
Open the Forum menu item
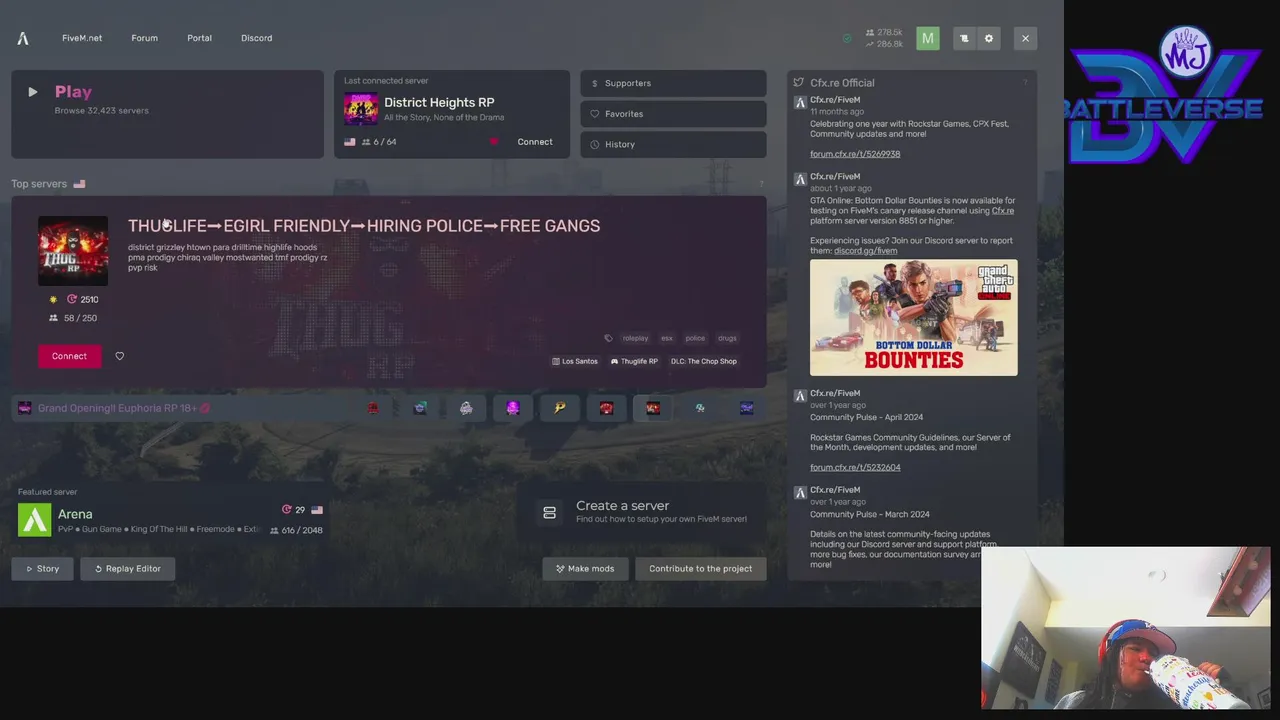(x=144, y=38)
